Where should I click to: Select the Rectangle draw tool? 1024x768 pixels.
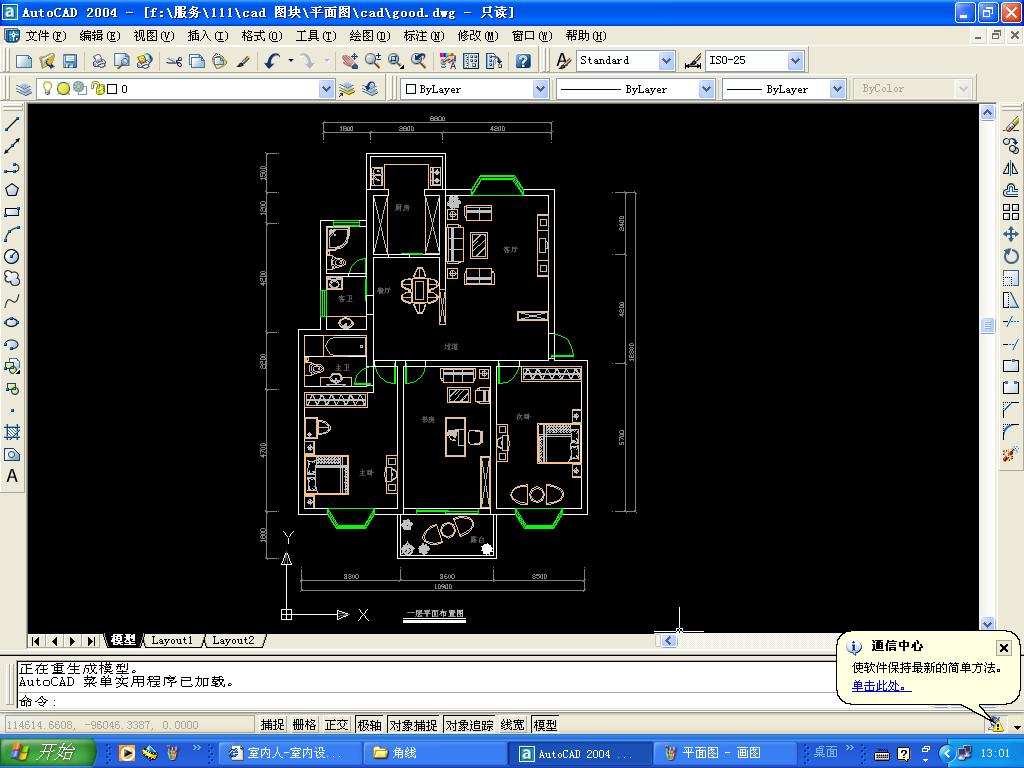12,212
